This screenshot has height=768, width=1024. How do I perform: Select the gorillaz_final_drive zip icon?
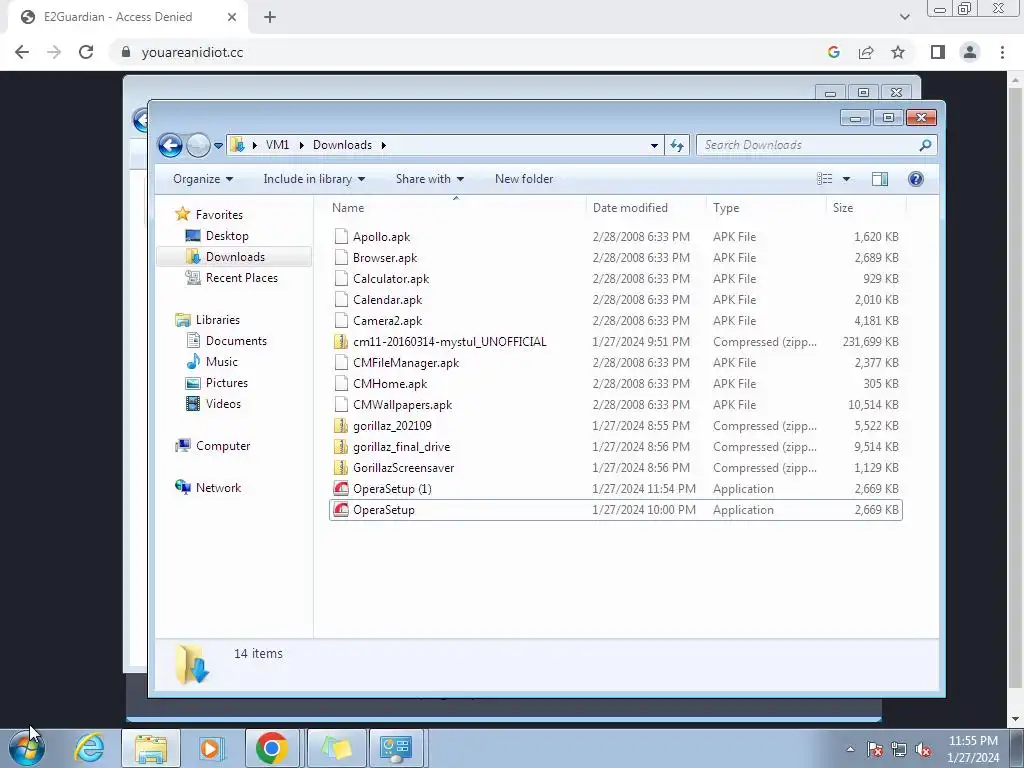(341, 447)
